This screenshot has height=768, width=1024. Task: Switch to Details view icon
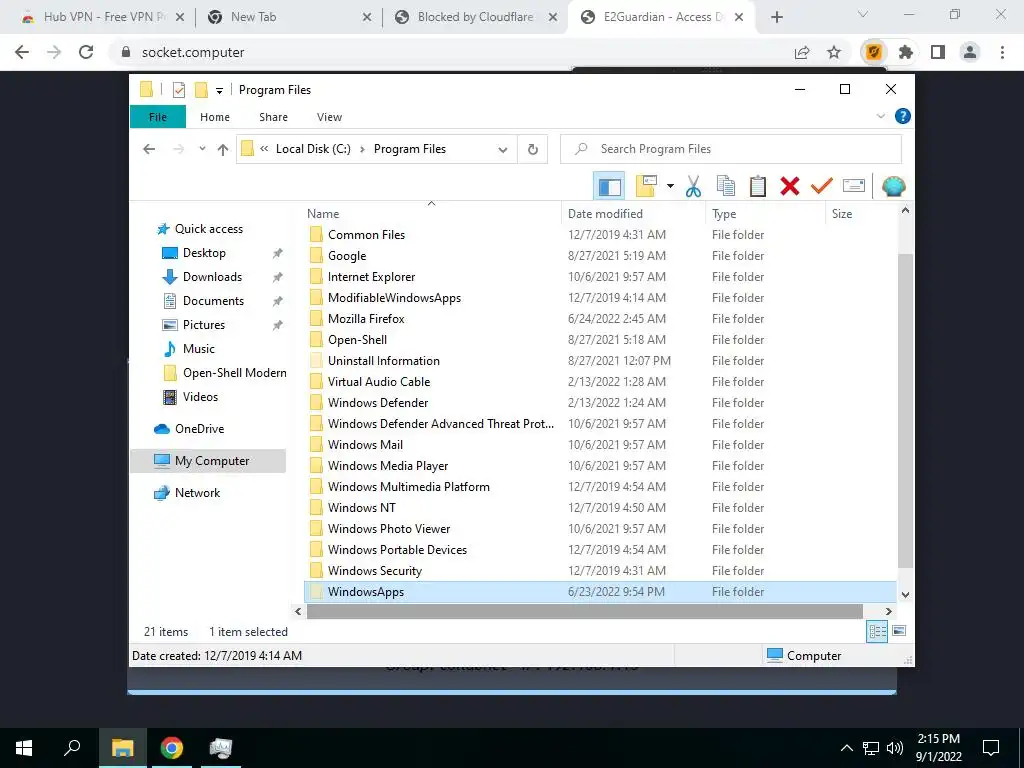pyautogui.click(x=877, y=631)
